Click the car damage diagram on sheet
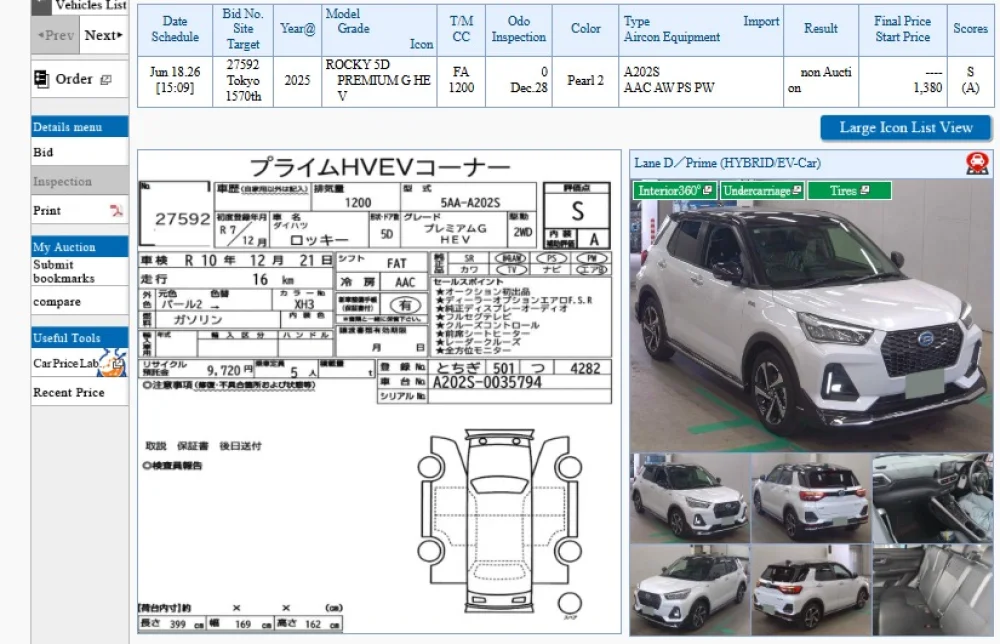This screenshot has height=644, width=1000. click(x=499, y=521)
